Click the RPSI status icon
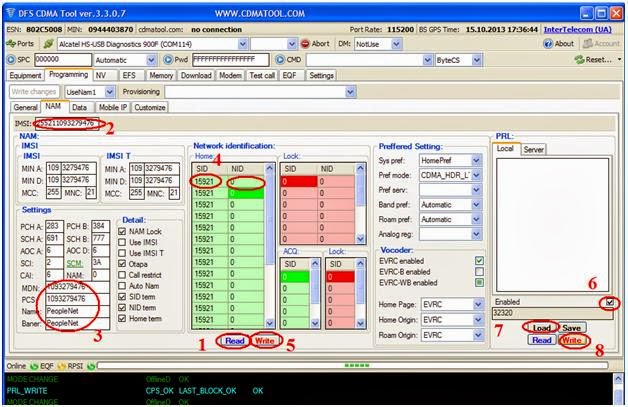 point(91,366)
